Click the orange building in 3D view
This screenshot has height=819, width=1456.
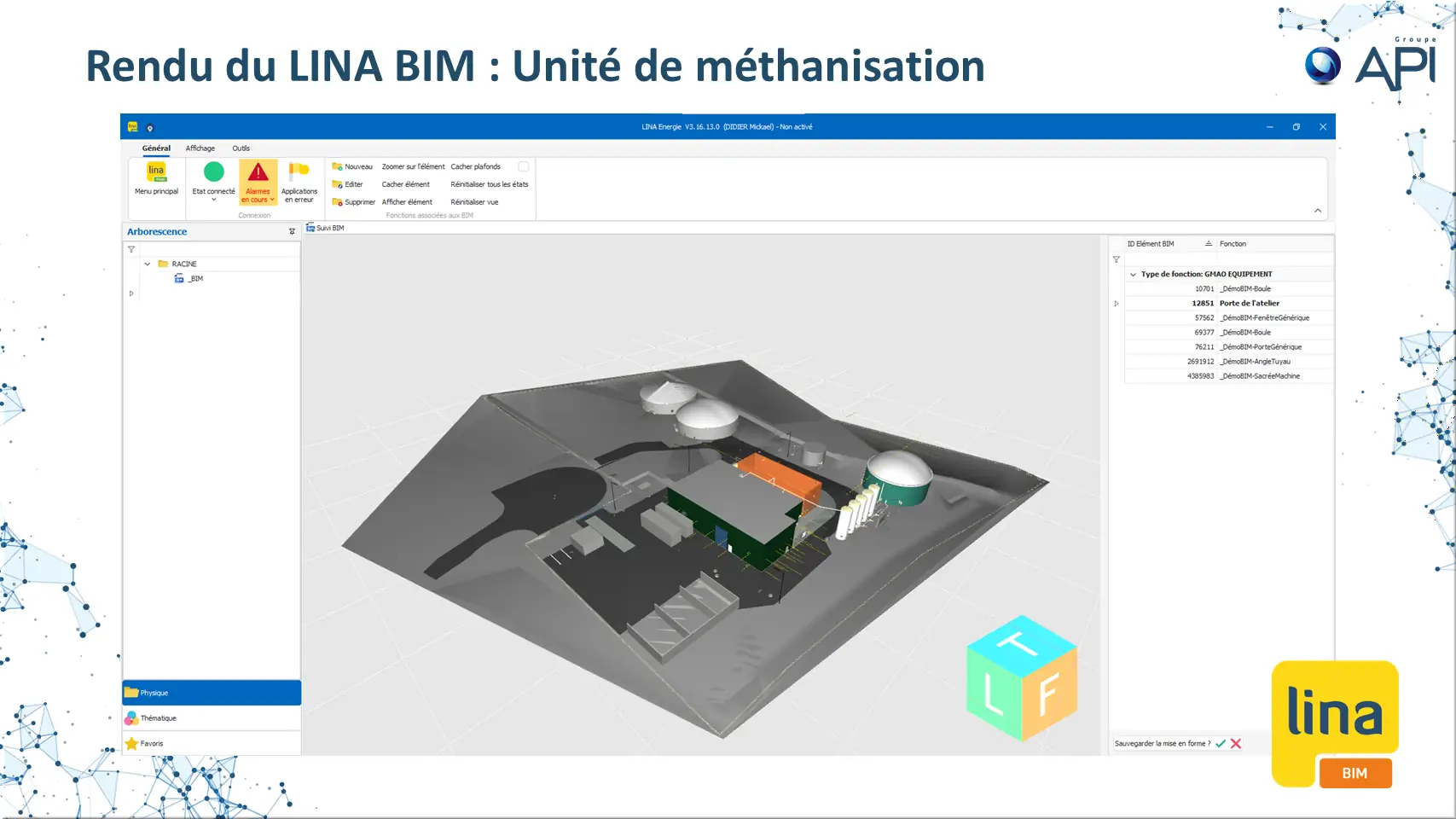click(780, 478)
